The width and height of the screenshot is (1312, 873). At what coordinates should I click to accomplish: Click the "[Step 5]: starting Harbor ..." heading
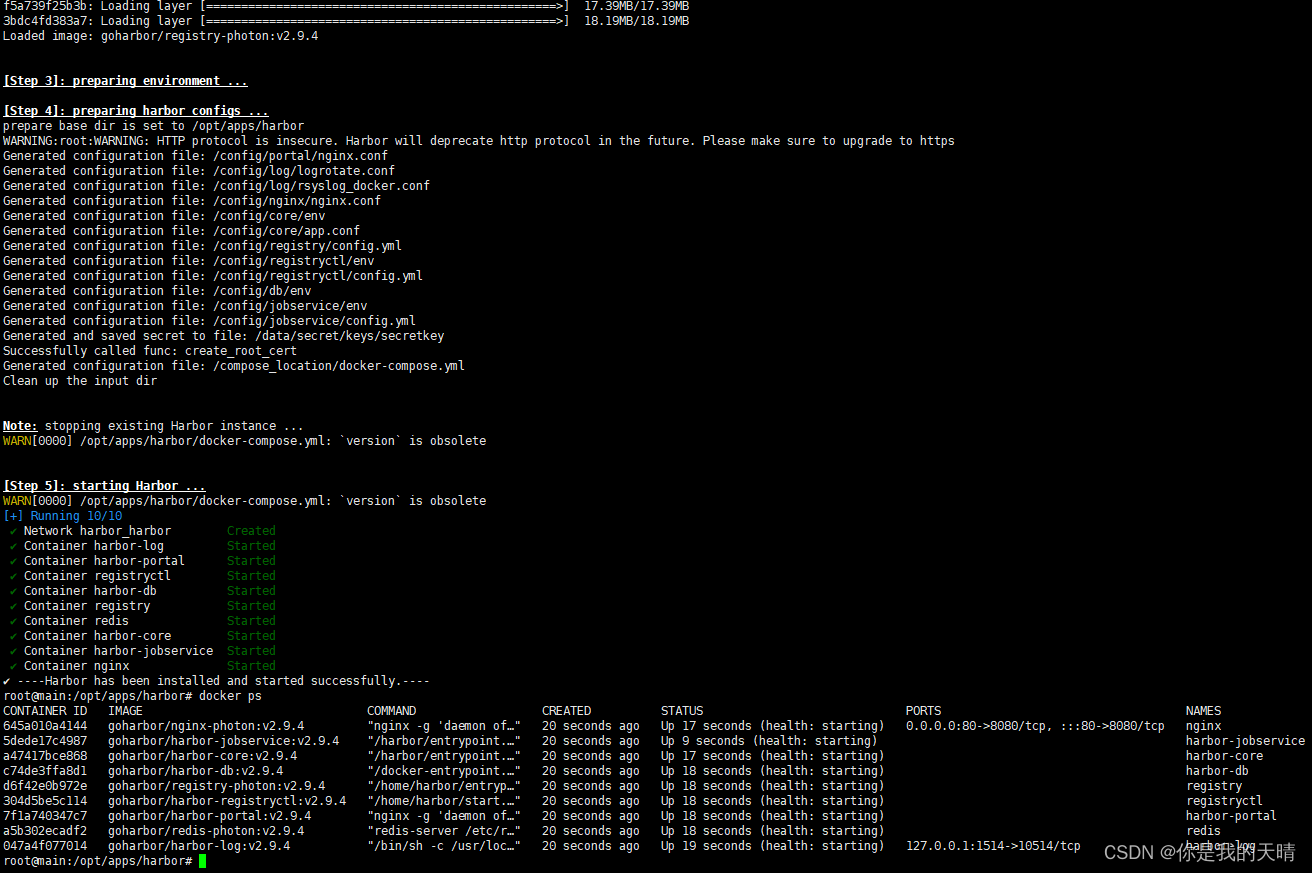click(104, 486)
